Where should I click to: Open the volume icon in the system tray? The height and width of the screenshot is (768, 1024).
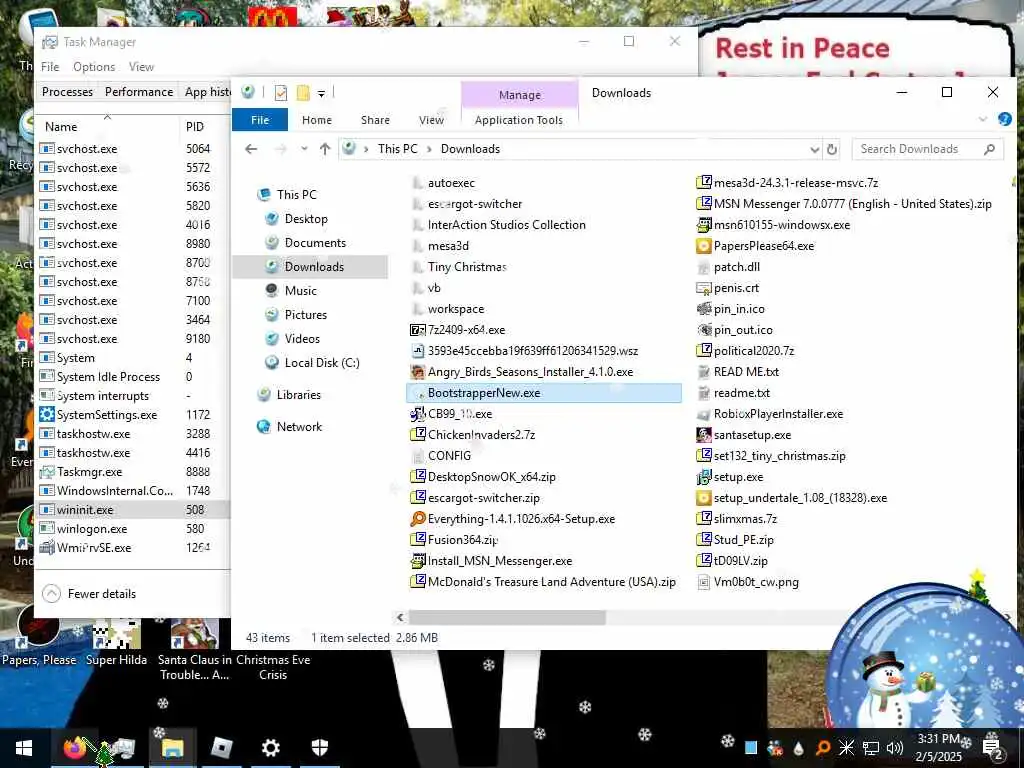click(895, 748)
